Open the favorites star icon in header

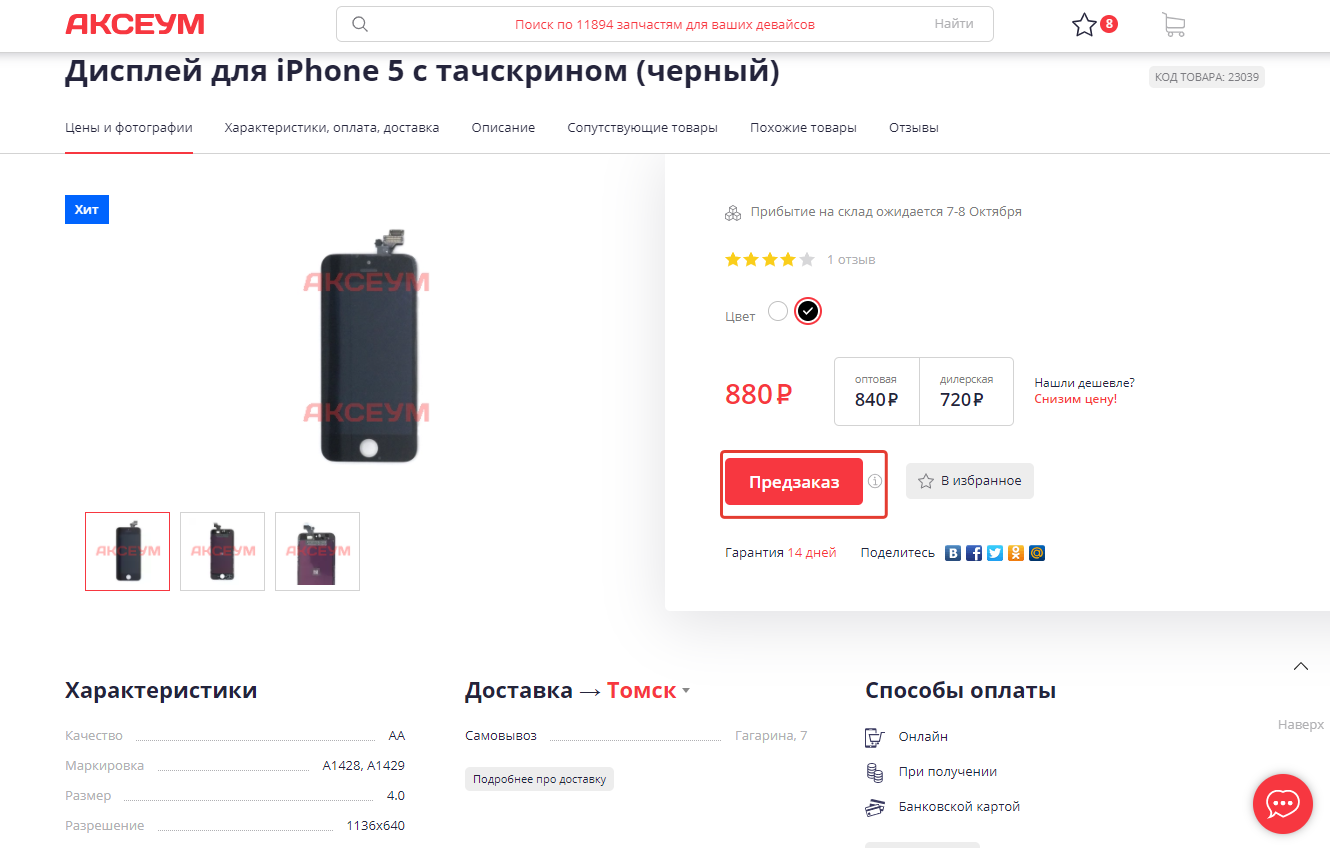coord(1084,25)
